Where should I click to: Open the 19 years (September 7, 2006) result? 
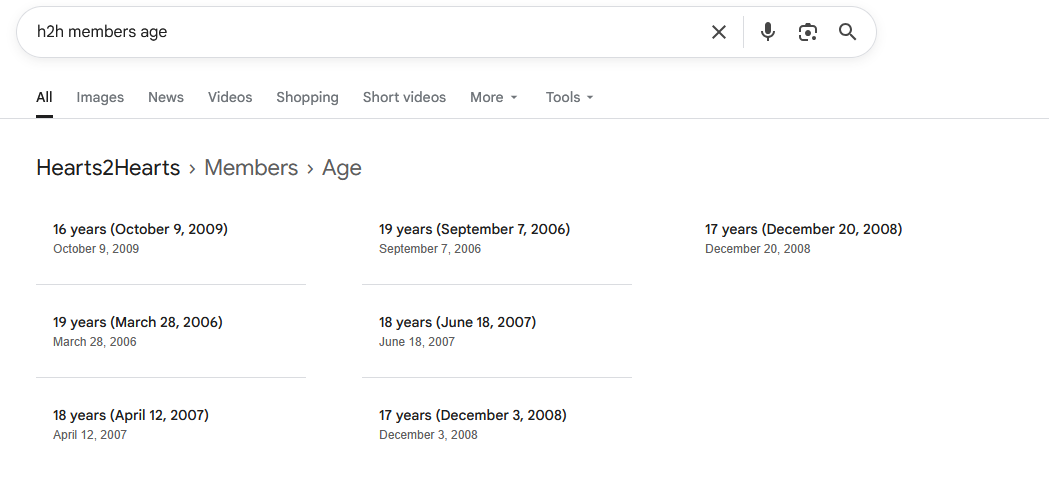pyautogui.click(x=474, y=229)
